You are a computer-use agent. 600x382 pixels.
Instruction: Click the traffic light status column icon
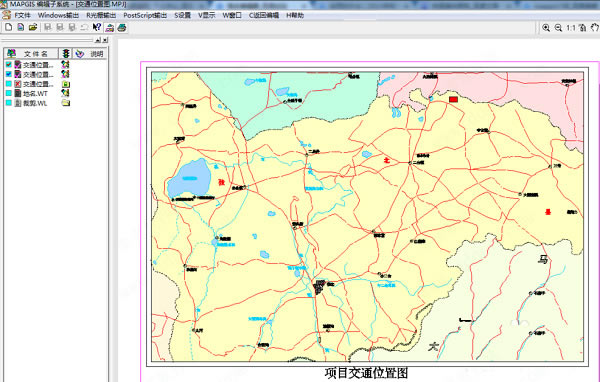66,54
